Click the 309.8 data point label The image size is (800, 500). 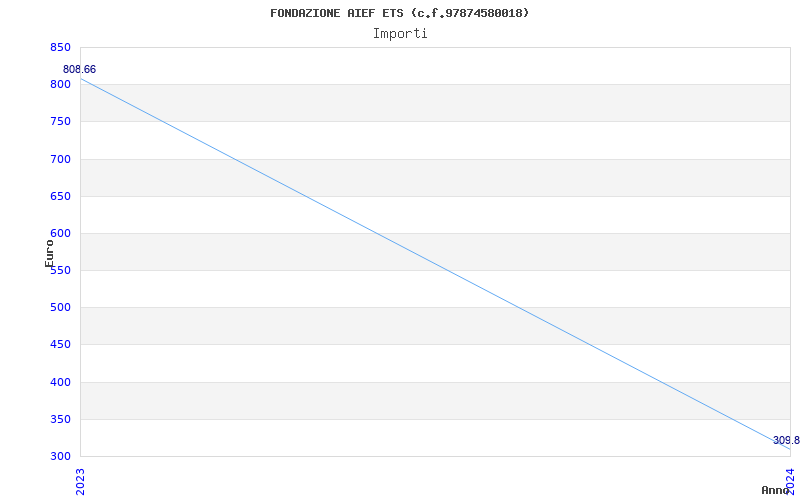[786, 440]
